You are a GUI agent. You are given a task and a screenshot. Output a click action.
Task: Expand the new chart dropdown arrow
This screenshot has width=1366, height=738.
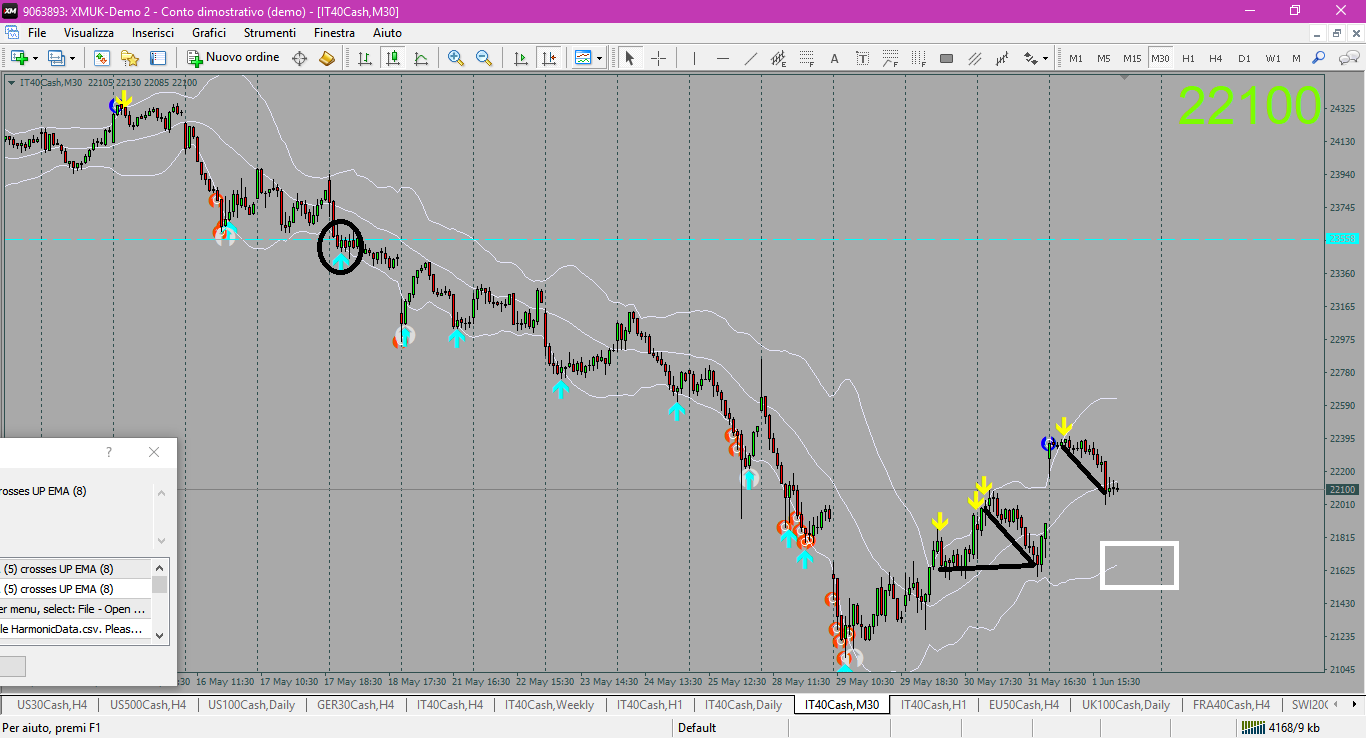coord(34,58)
